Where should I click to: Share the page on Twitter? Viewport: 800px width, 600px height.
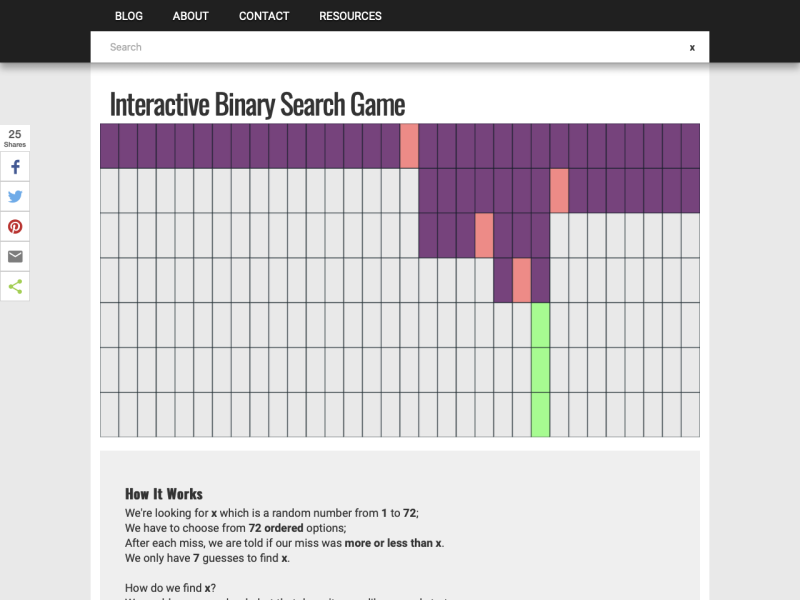coord(15,197)
